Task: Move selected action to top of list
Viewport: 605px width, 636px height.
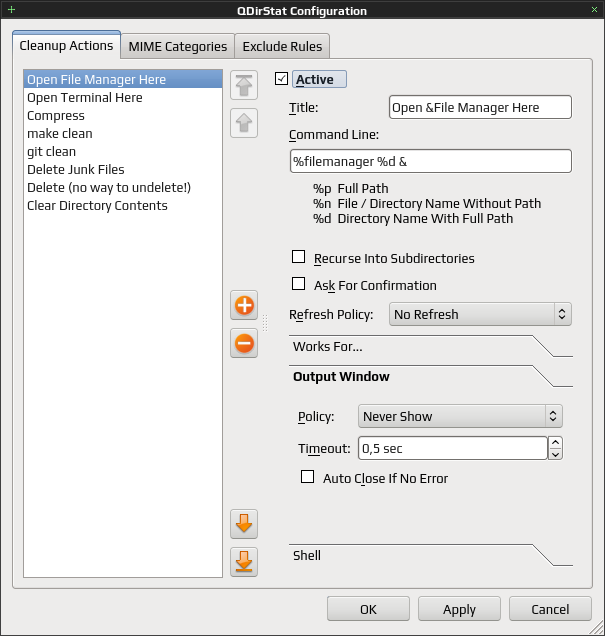Action: pos(244,85)
